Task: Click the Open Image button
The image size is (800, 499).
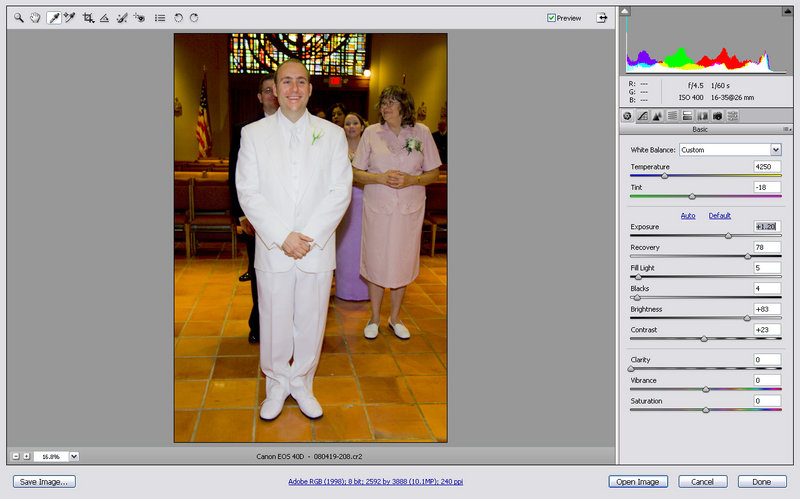Action: click(638, 482)
